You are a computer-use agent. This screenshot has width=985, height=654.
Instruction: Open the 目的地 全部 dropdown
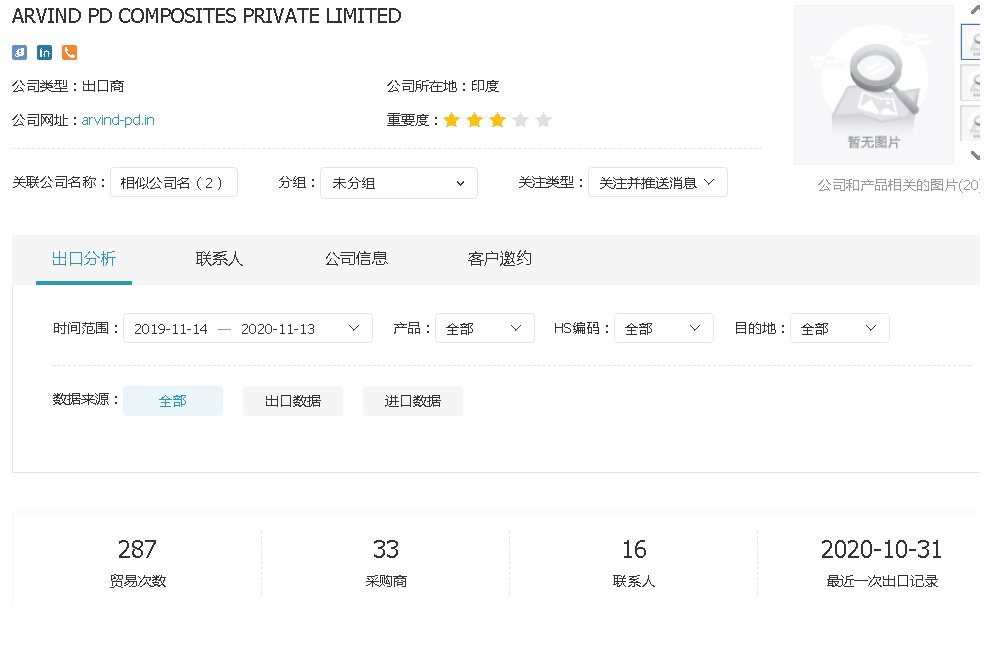(840, 329)
